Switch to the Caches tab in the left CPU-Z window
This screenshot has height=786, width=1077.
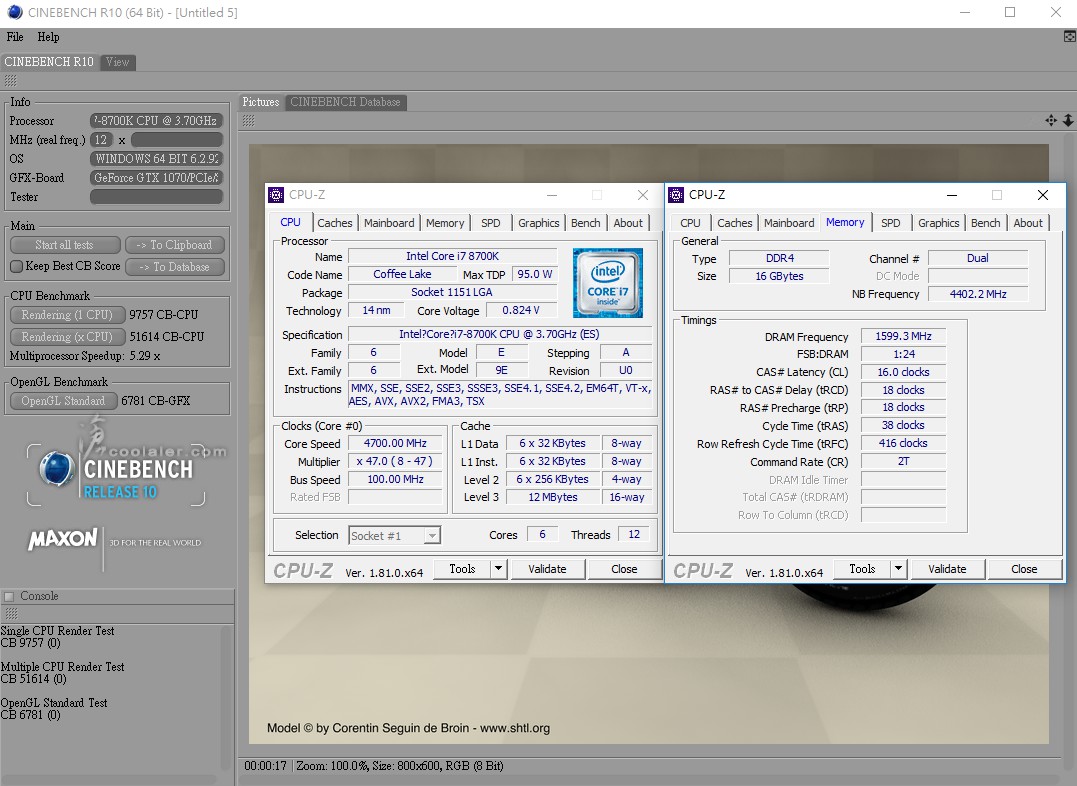point(334,223)
